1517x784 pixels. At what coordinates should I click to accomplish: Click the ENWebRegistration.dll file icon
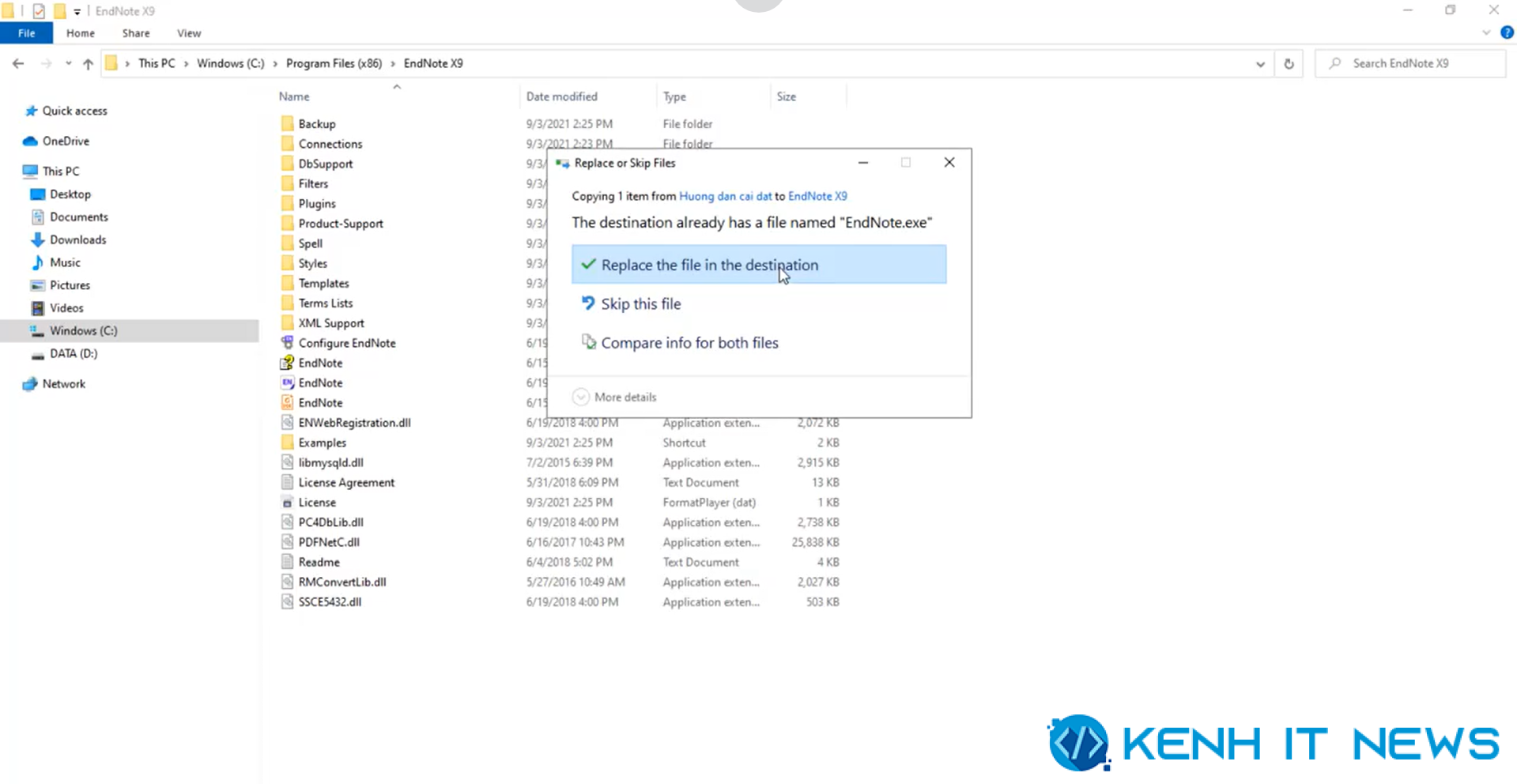288,423
